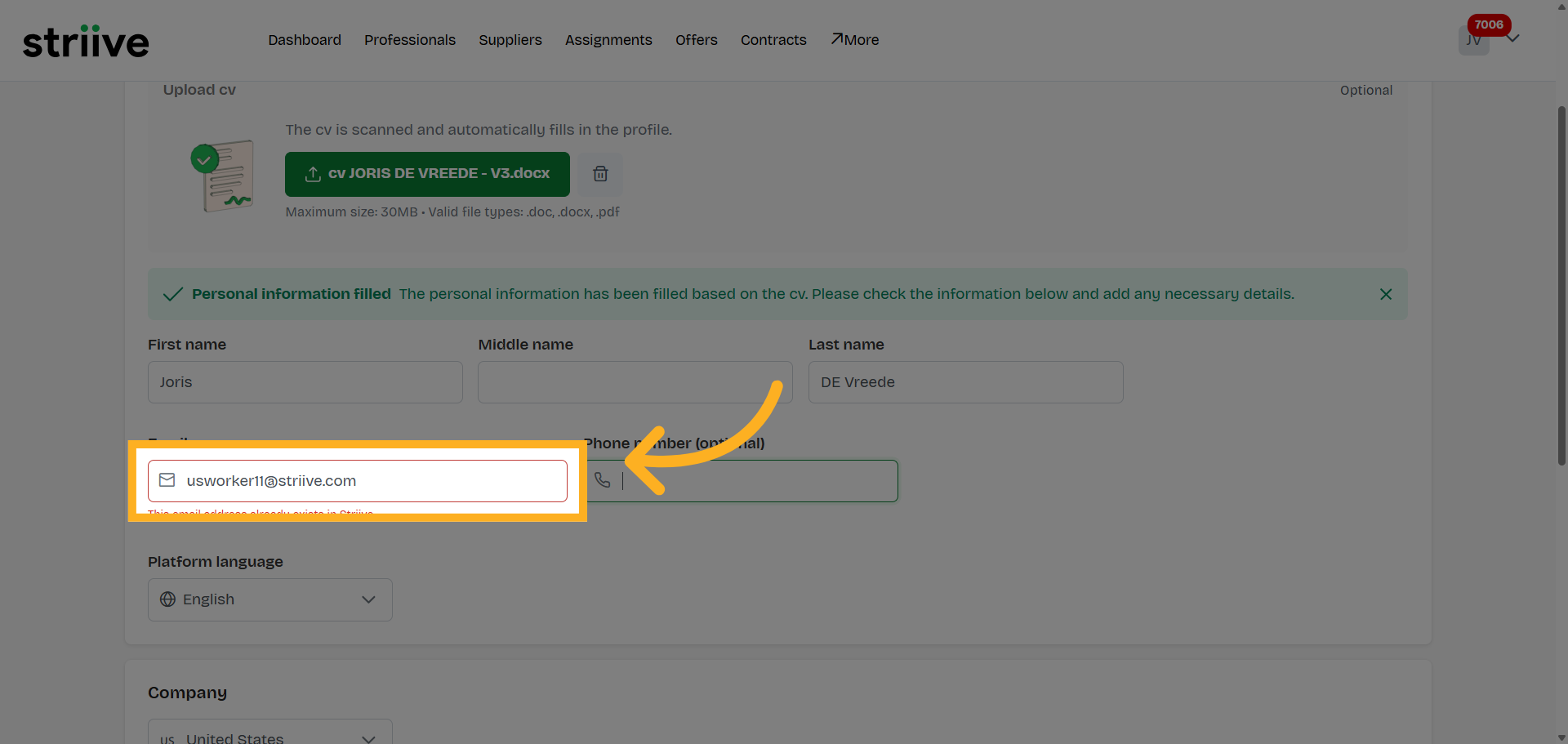Viewport: 1568px width, 744px height.
Task: Click the envelope icon in the email field
Action: [x=167, y=480]
